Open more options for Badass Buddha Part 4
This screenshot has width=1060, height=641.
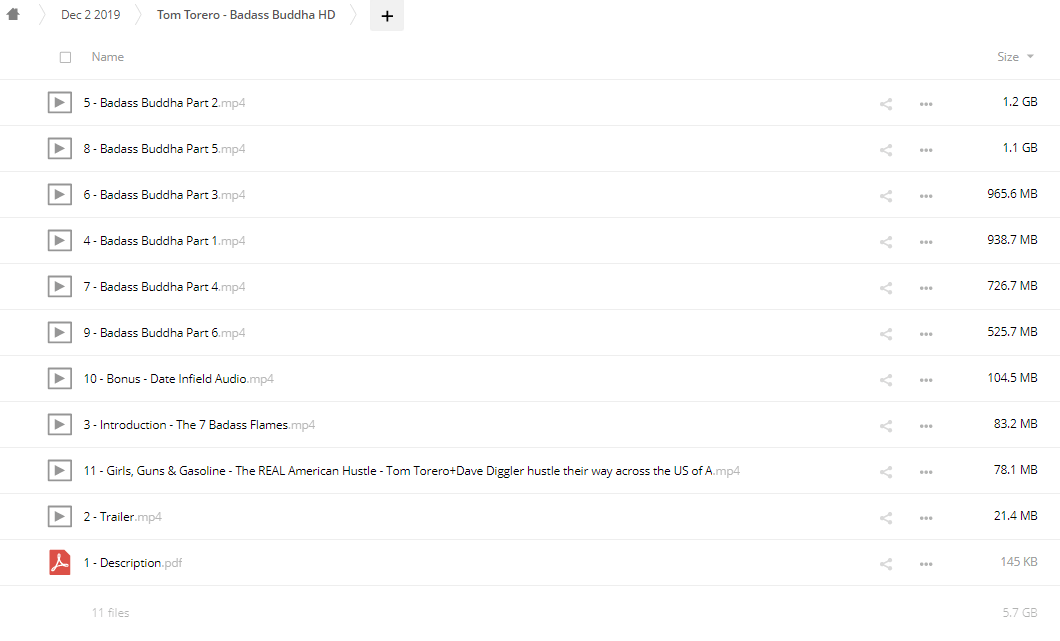pyautogui.click(x=926, y=288)
